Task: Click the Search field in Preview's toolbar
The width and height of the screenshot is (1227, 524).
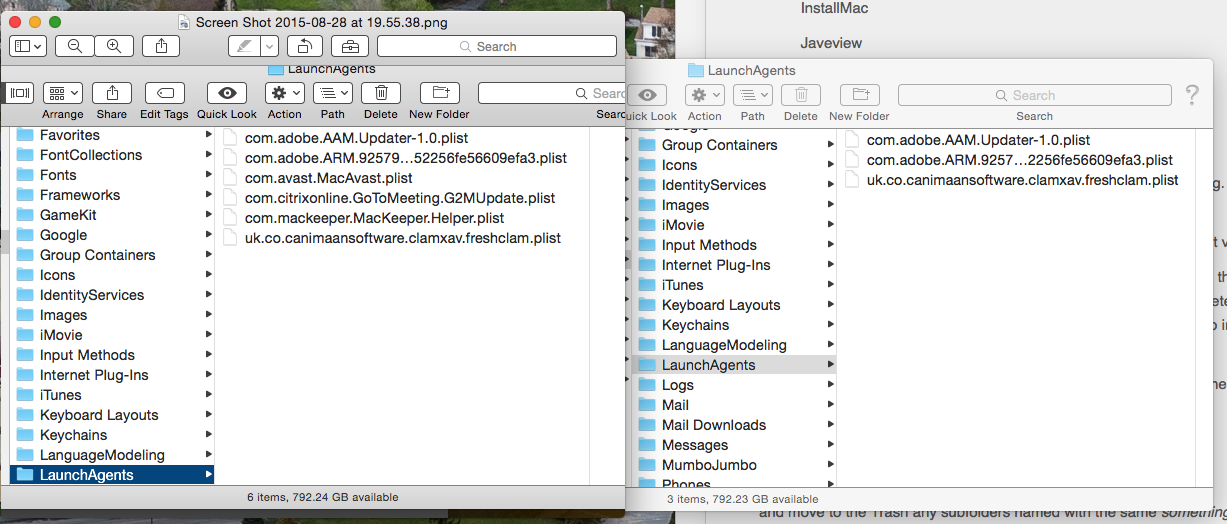Action: coord(497,46)
